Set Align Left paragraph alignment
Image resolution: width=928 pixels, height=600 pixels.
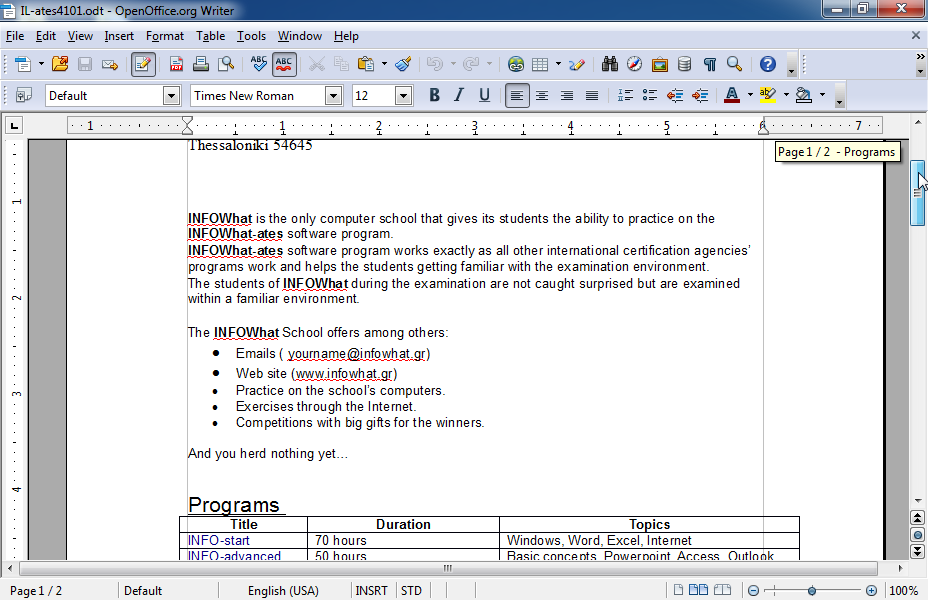[517, 95]
